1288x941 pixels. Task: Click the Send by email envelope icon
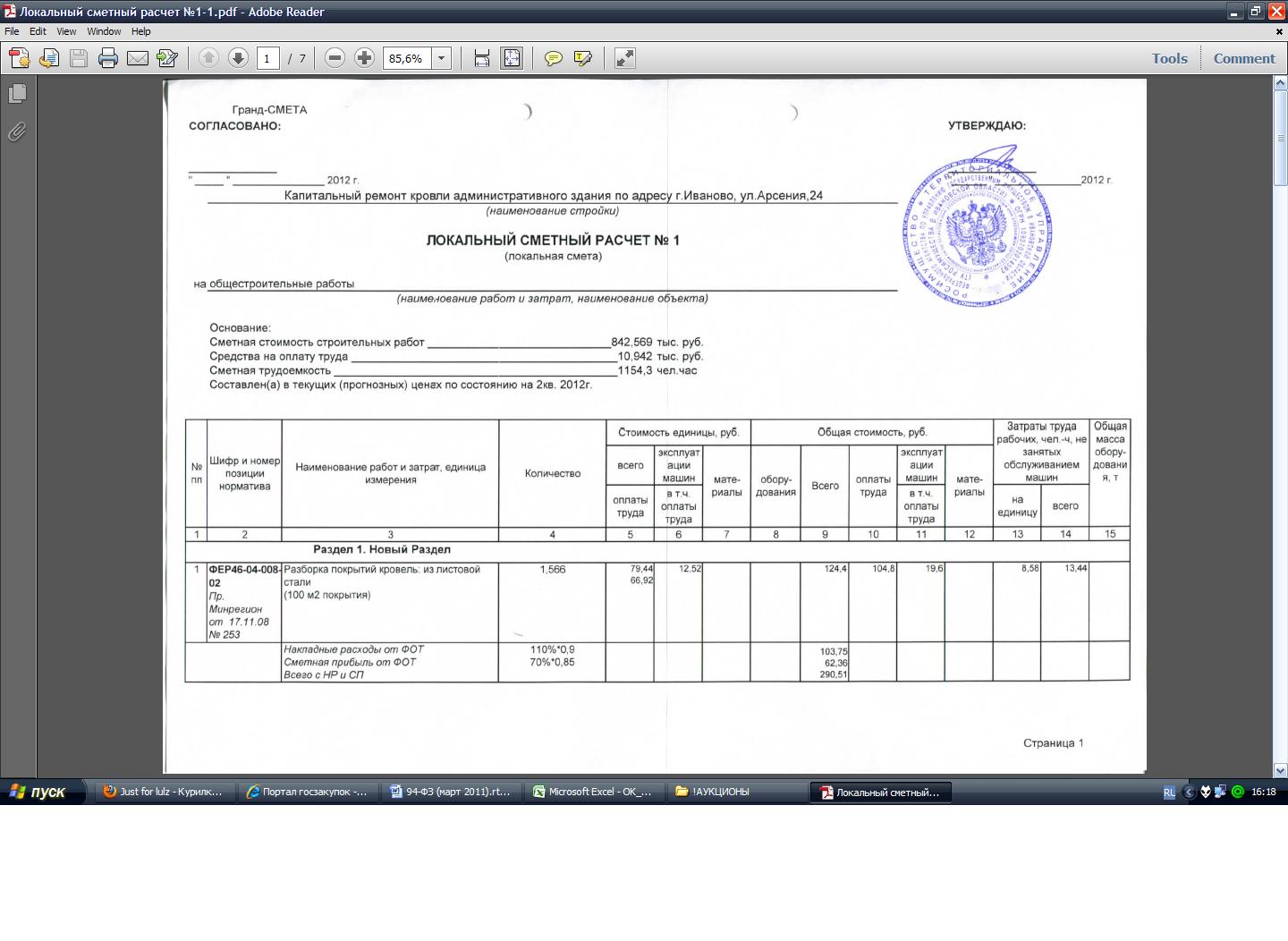click(137, 59)
